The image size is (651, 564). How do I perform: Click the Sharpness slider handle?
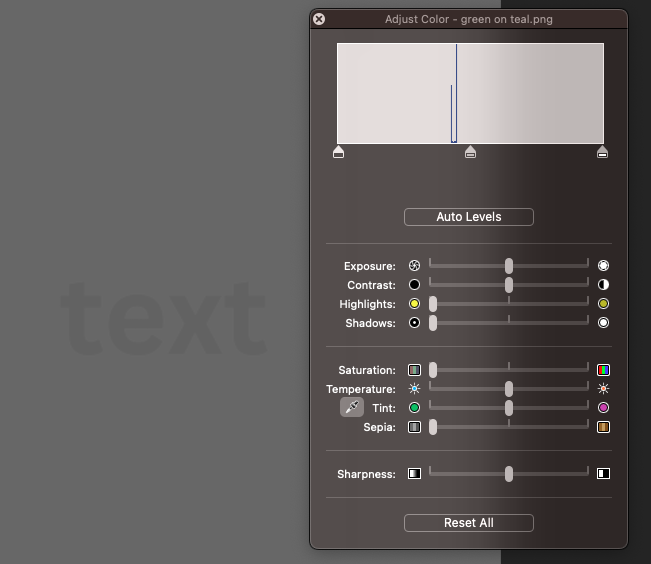point(509,474)
